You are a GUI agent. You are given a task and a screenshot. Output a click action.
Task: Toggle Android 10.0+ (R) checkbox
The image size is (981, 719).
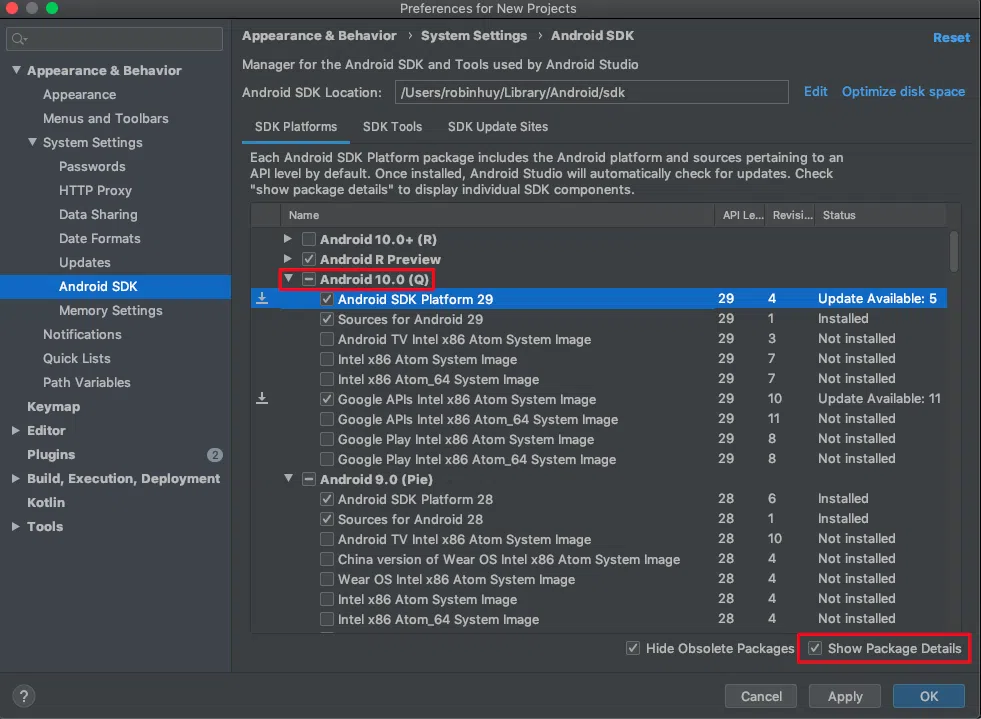coord(308,239)
